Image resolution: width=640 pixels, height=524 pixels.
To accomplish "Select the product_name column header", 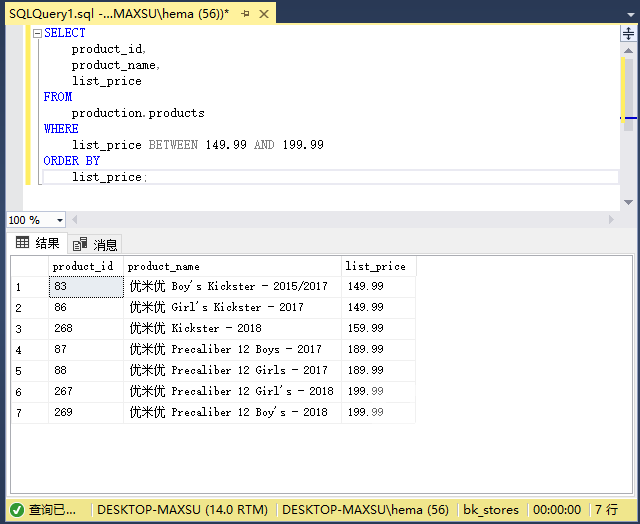I will tap(232, 266).
